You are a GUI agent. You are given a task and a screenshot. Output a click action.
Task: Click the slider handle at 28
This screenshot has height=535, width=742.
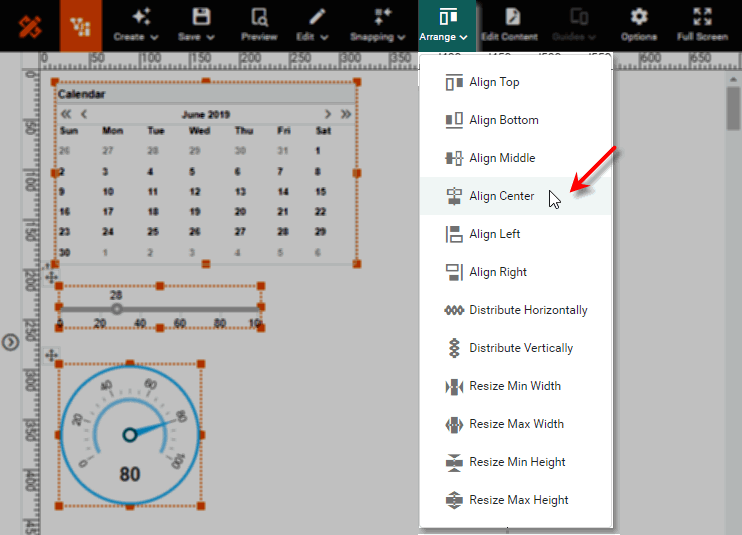pos(117,309)
